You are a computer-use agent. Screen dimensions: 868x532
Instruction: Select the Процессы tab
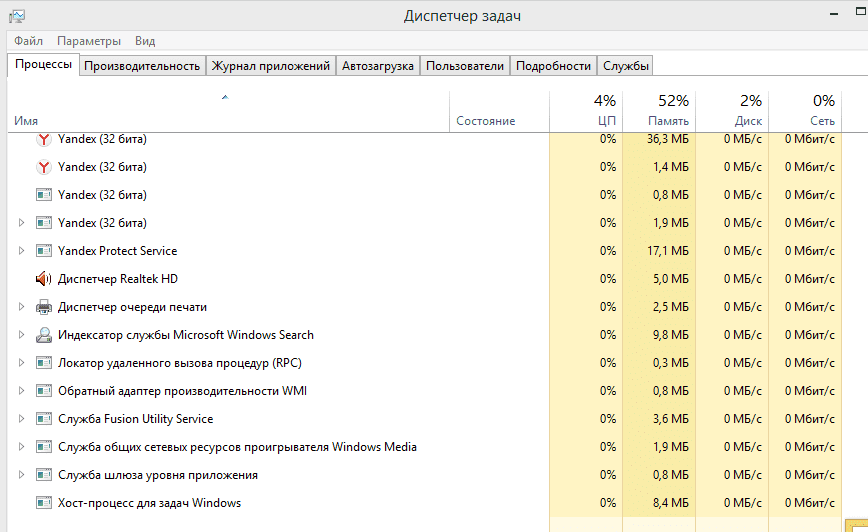coord(43,64)
